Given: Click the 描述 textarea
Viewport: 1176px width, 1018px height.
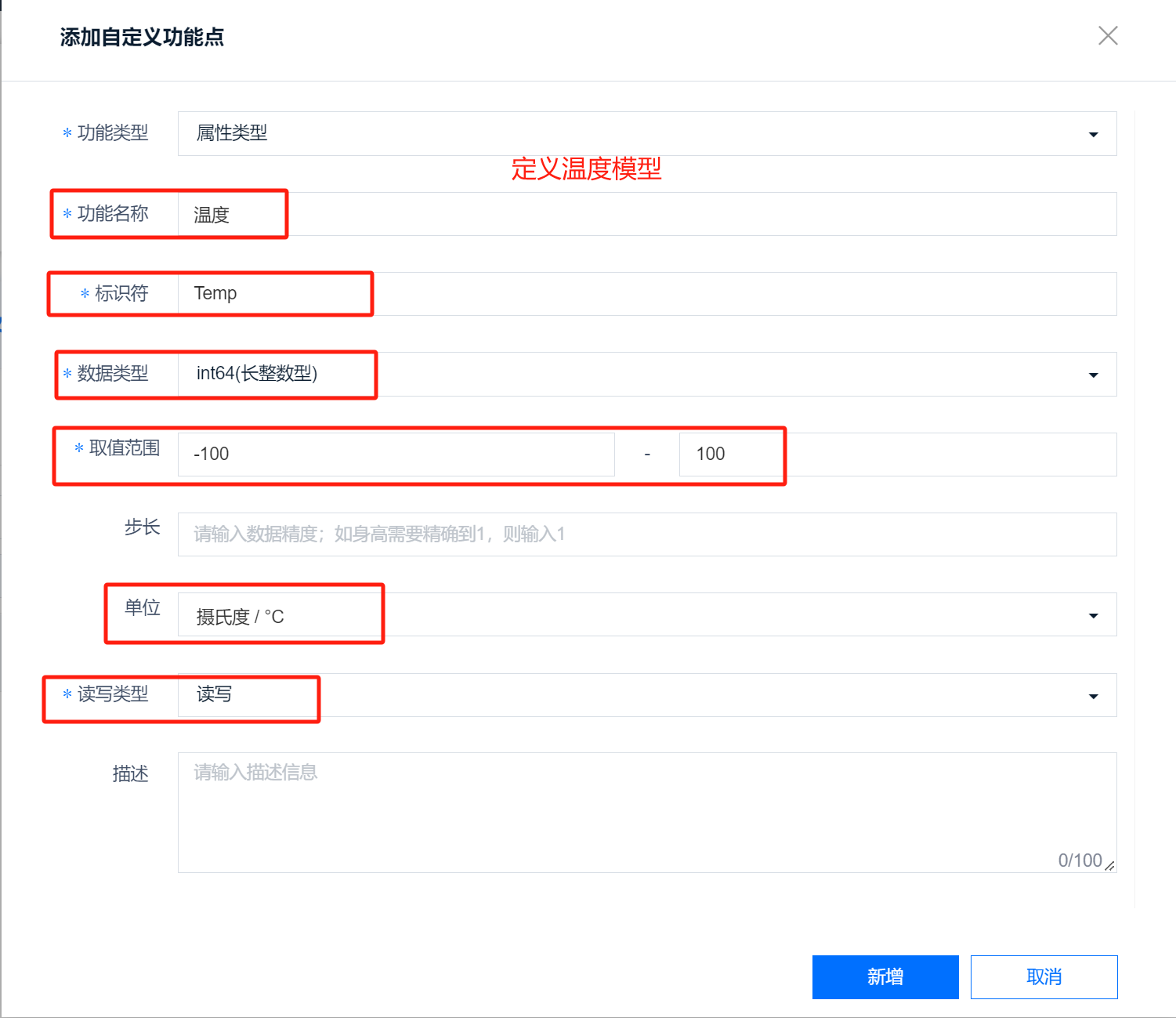Looking at the screenshot, I should (x=647, y=813).
